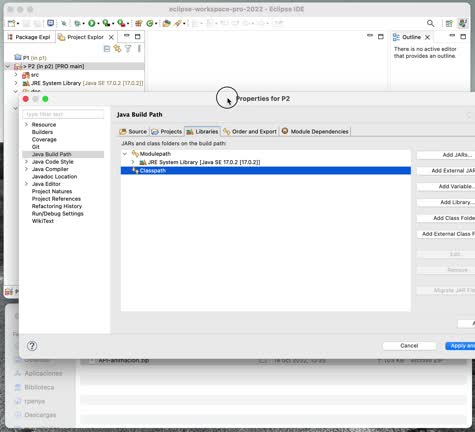Click the green bug Debug icon
This screenshot has width=475, height=432.
77,23
